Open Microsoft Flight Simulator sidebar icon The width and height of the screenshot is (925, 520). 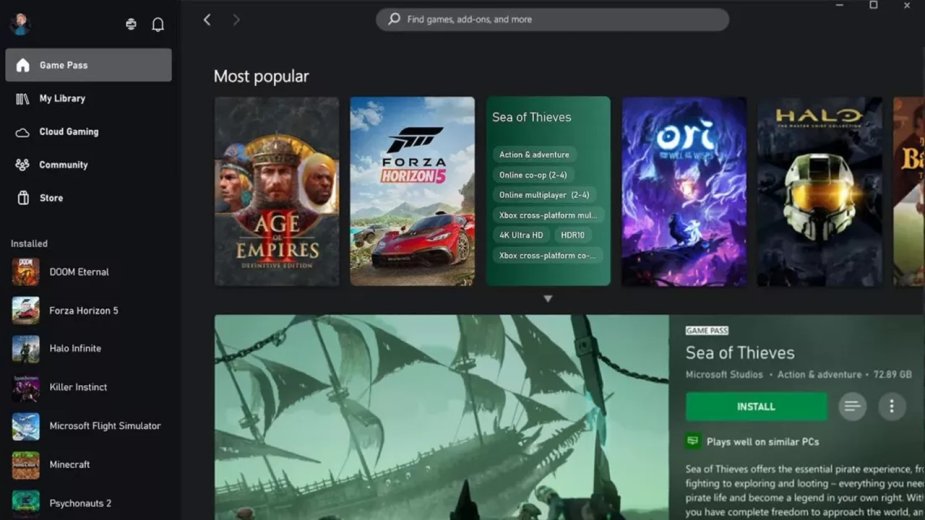pos(25,426)
